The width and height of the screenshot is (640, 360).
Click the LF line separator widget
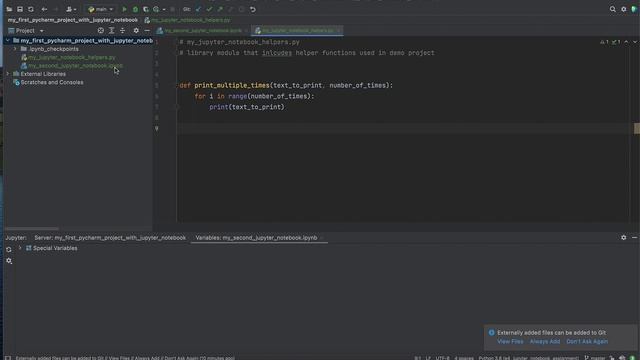[428, 358]
